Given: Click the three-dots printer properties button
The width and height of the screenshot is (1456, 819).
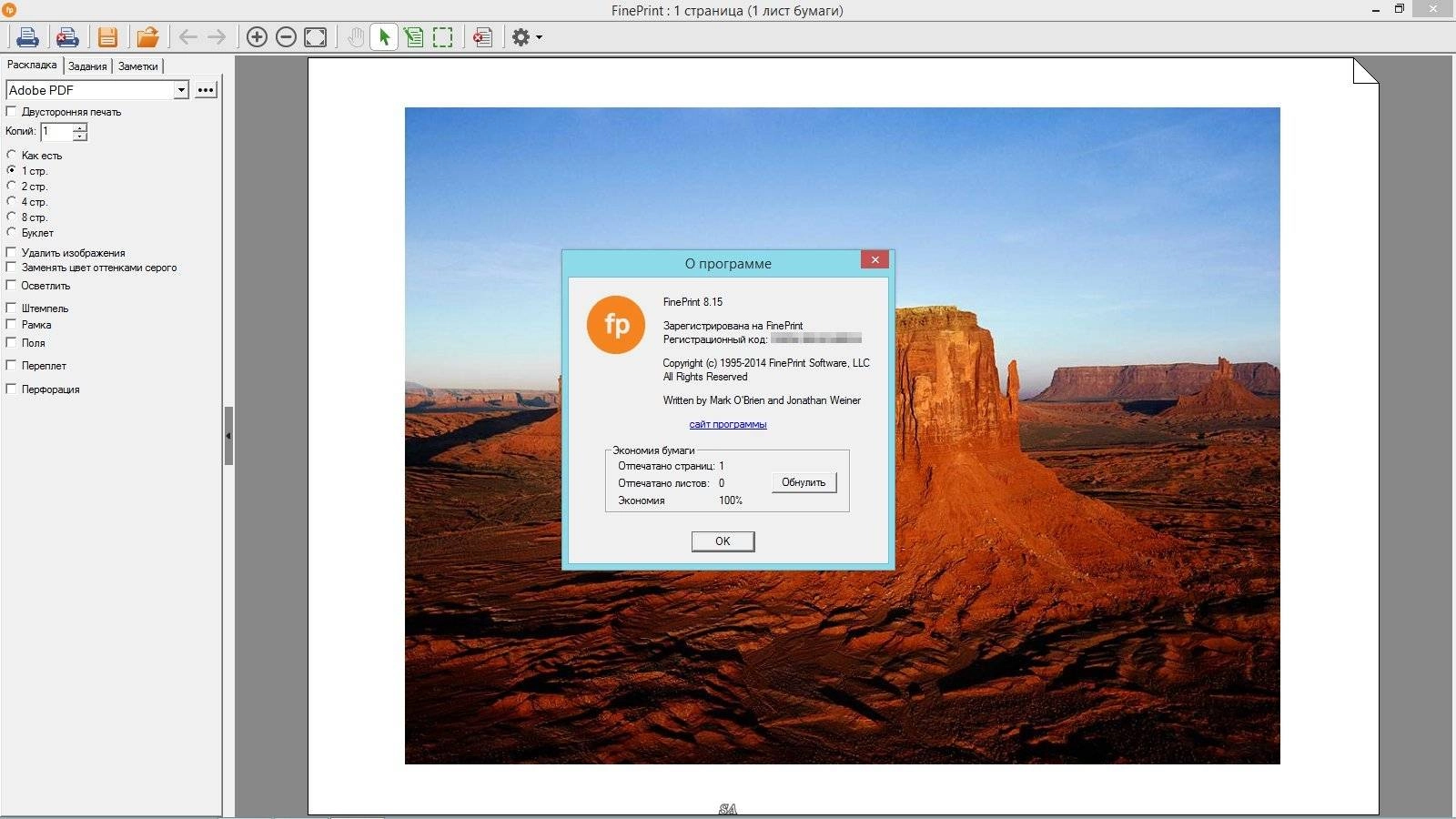Looking at the screenshot, I should 206,90.
